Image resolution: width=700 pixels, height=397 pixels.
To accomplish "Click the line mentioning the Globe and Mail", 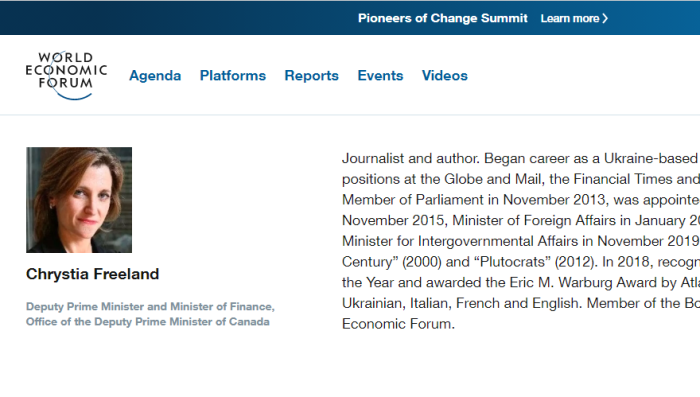I will tap(521, 179).
